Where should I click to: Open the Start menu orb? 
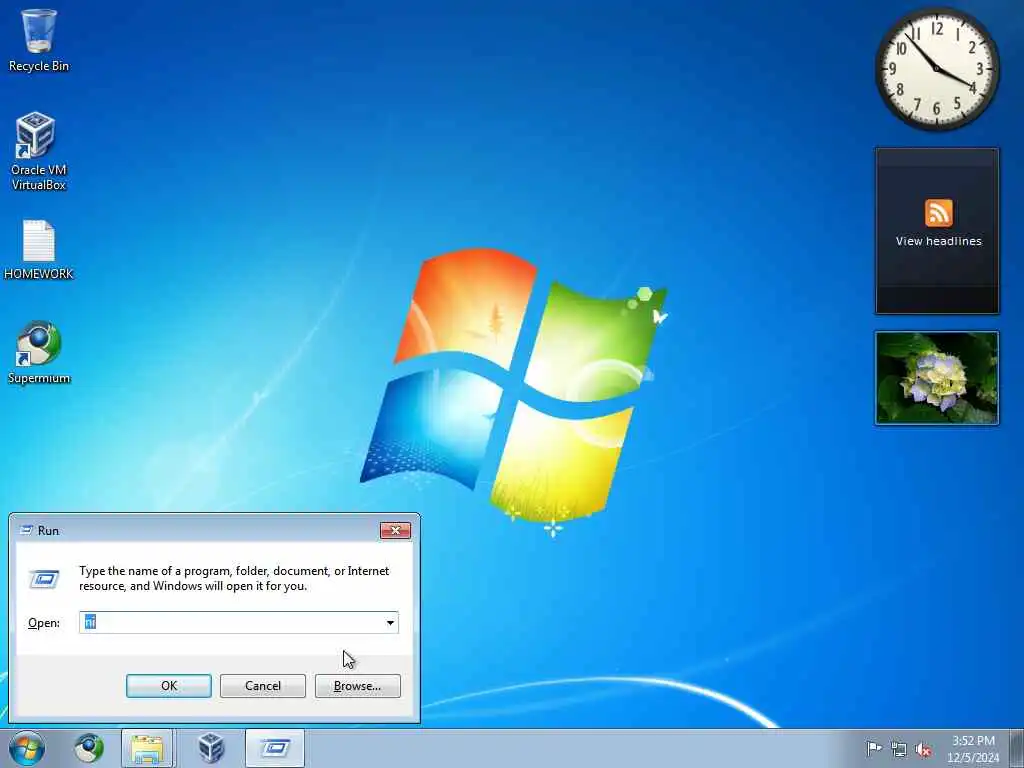click(27, 748)
